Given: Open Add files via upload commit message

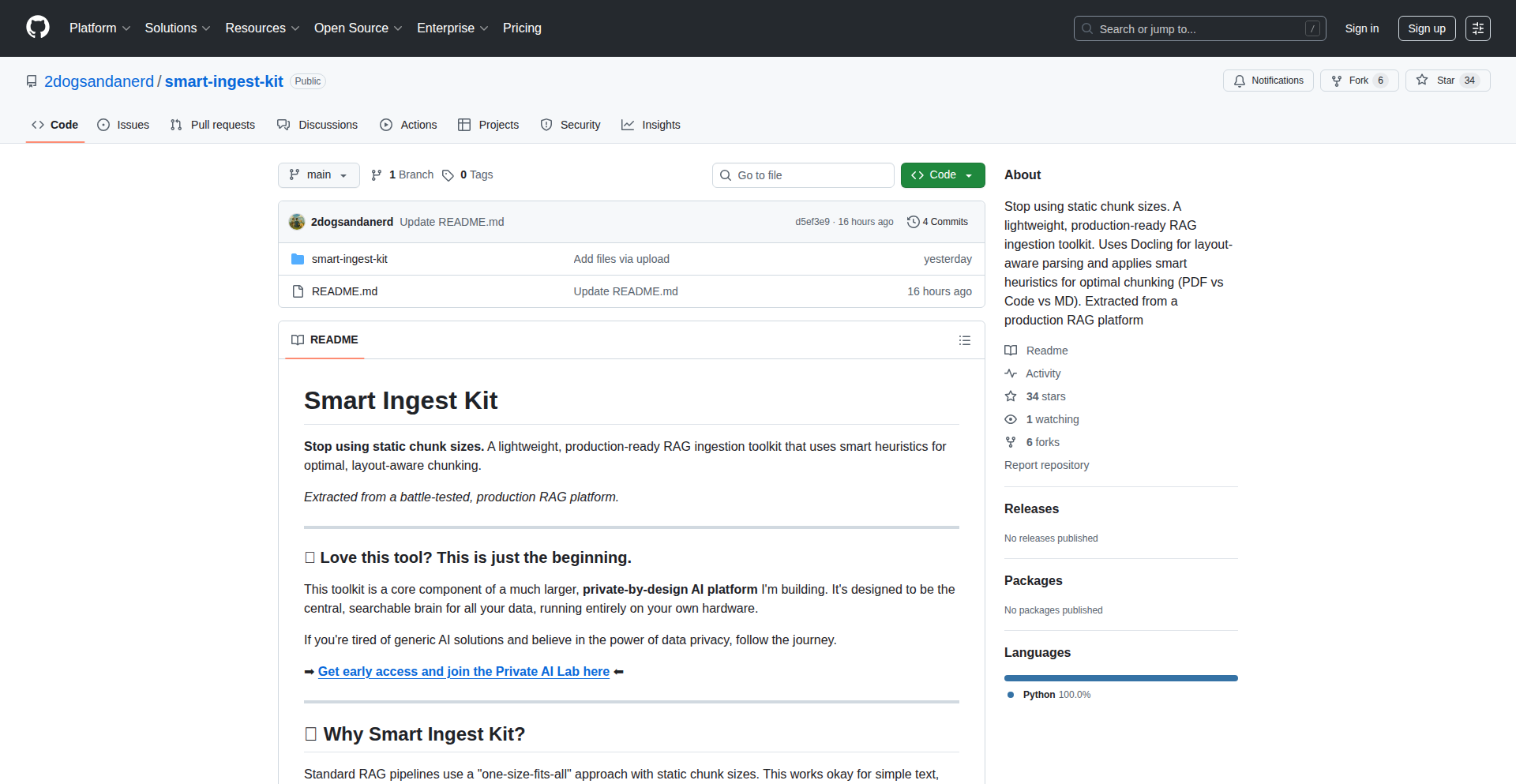Looking at the screenshot, I should pos(621,259).
